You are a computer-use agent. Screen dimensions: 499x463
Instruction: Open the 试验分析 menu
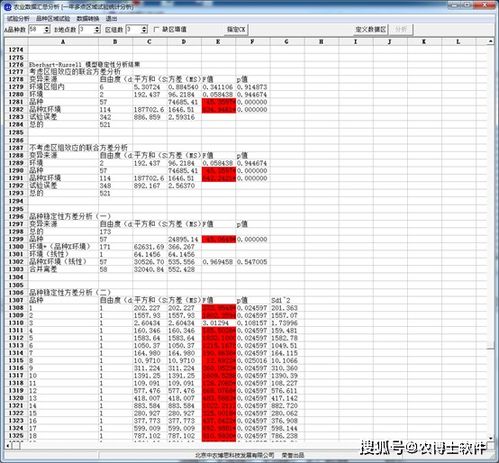click(x=18, y=18)
